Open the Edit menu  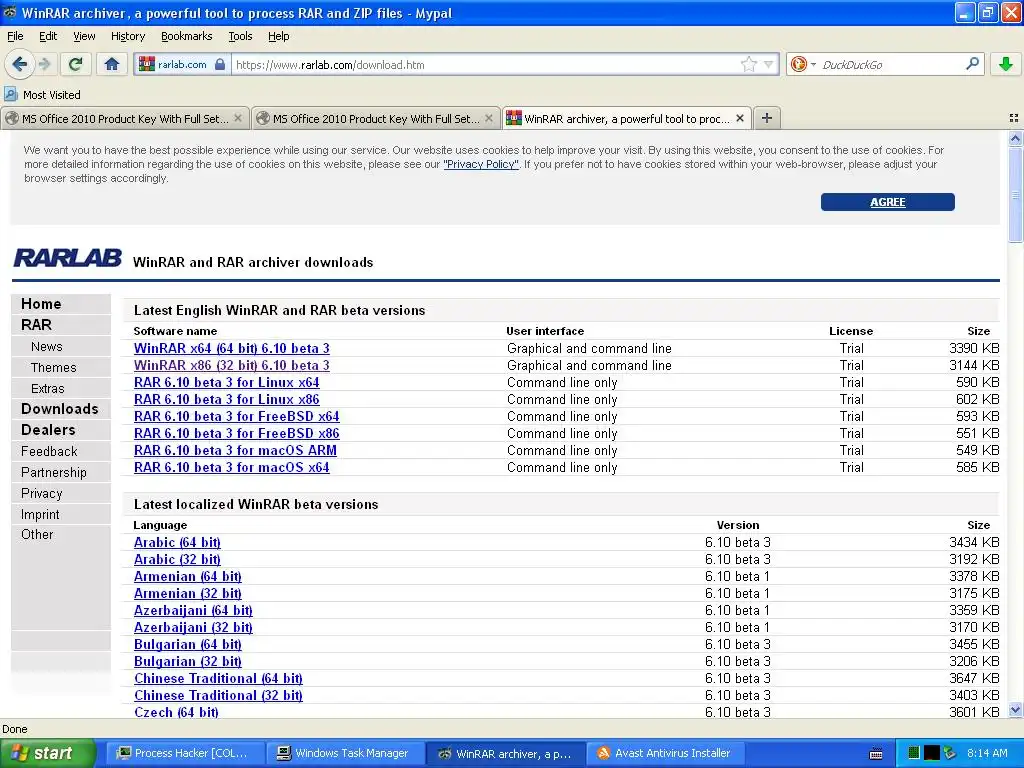[48, 36]
